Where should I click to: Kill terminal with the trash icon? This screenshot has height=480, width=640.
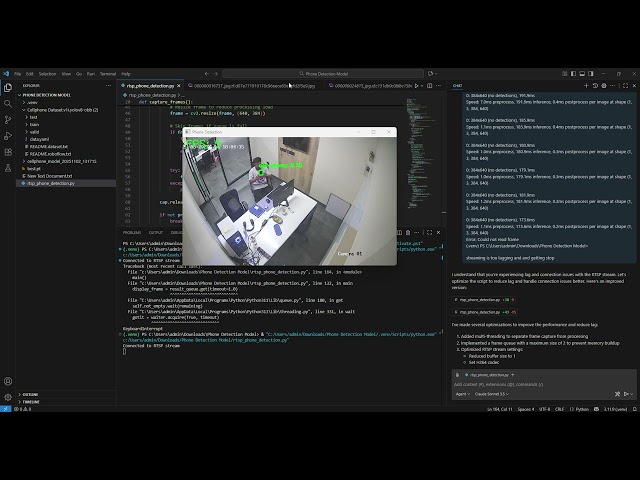408,233
